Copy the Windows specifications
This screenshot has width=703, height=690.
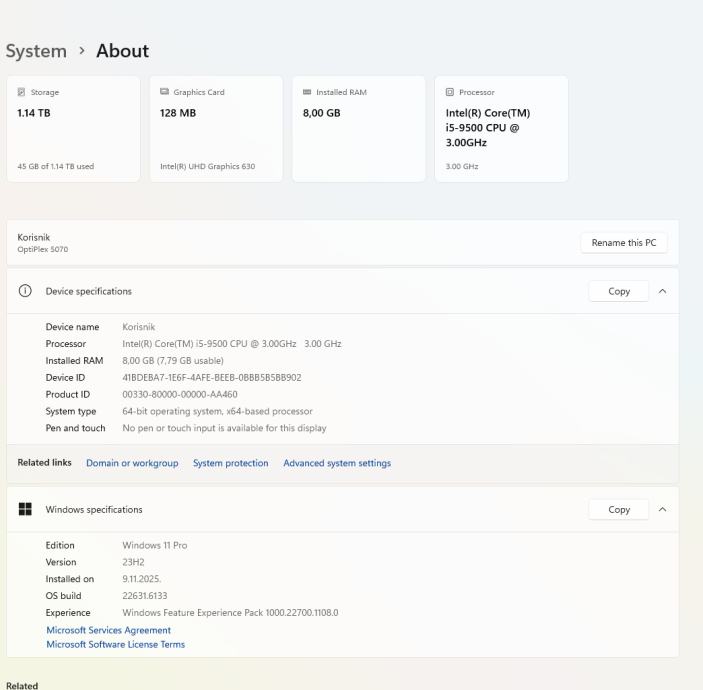coord(619,509)
